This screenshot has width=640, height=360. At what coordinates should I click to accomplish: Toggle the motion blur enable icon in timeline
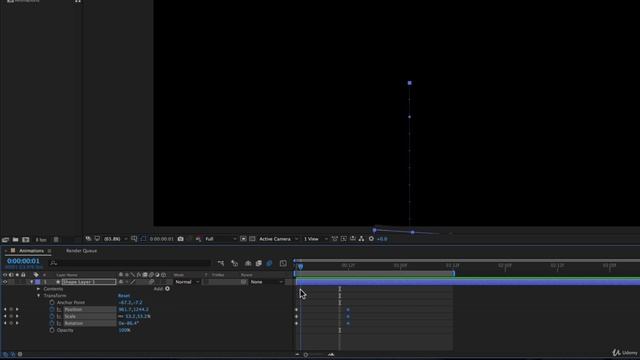click(x=269, y=263)
